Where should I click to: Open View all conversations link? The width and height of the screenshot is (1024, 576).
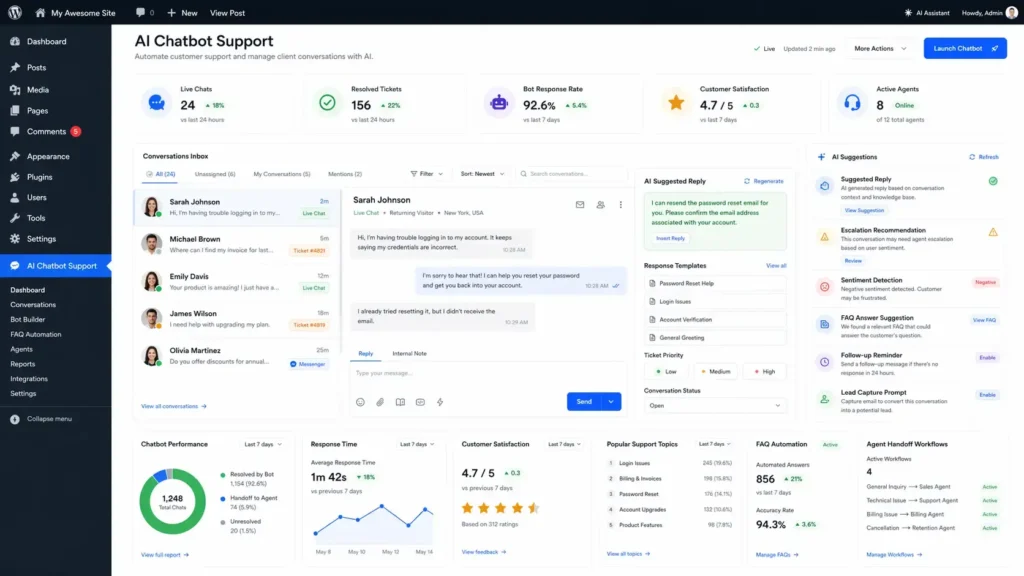coord(174,406)
